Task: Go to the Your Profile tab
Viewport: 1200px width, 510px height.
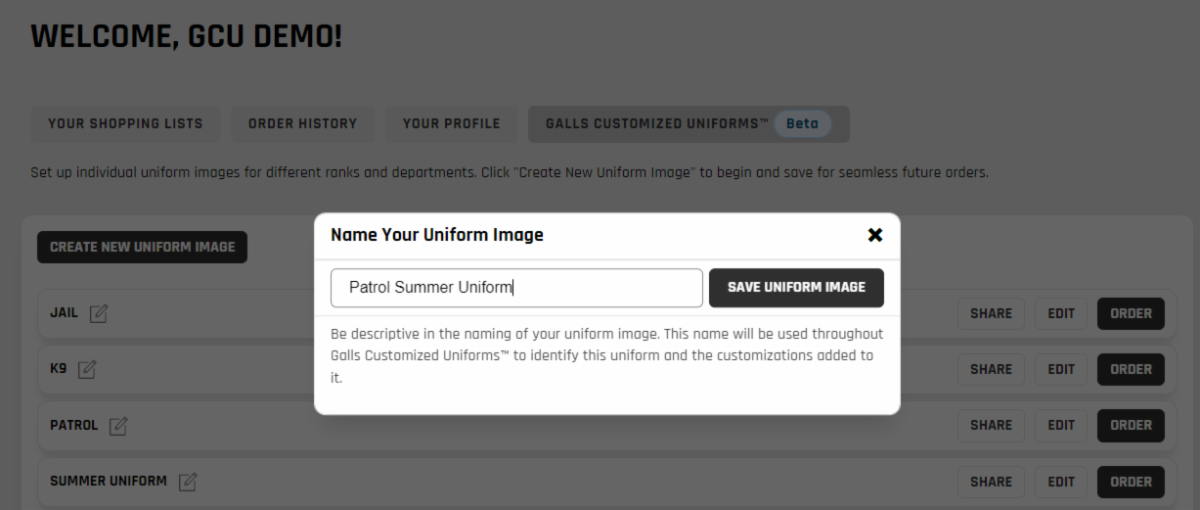Action: pos(451,124)
